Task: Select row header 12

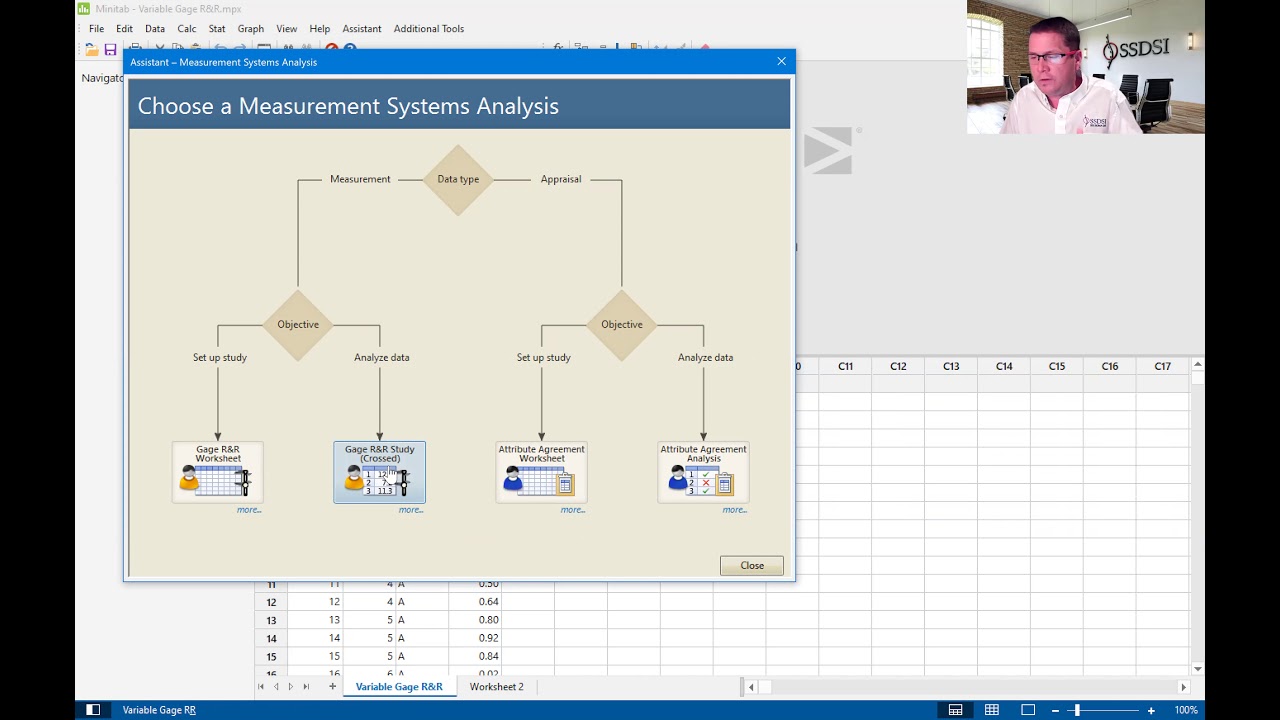Action: point(271,602)
